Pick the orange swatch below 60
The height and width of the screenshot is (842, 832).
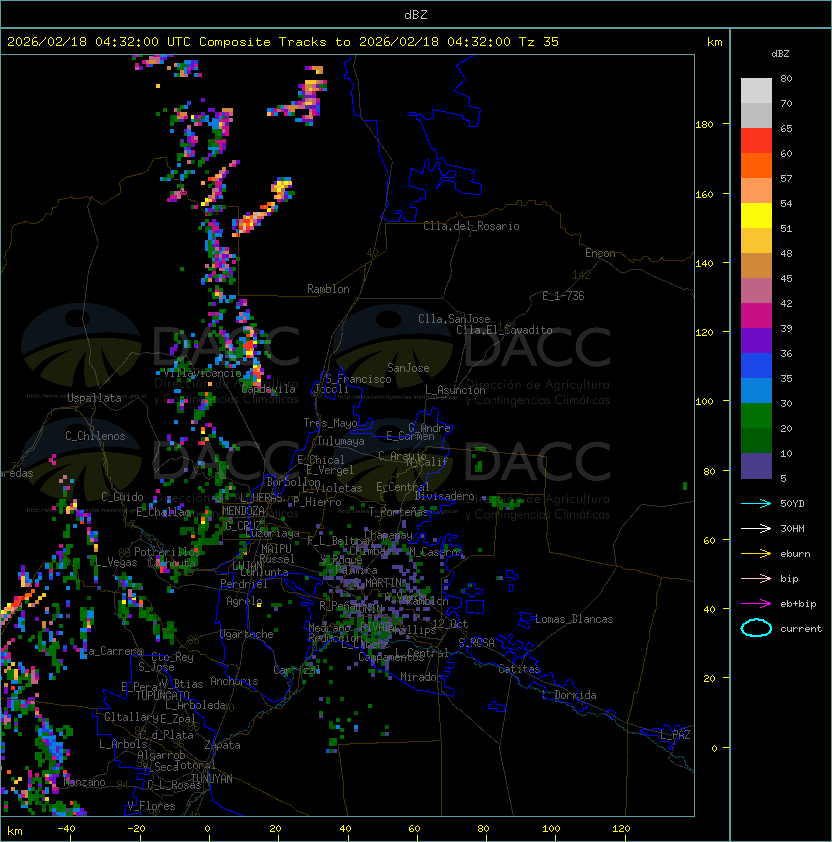[x=756, y=165]
